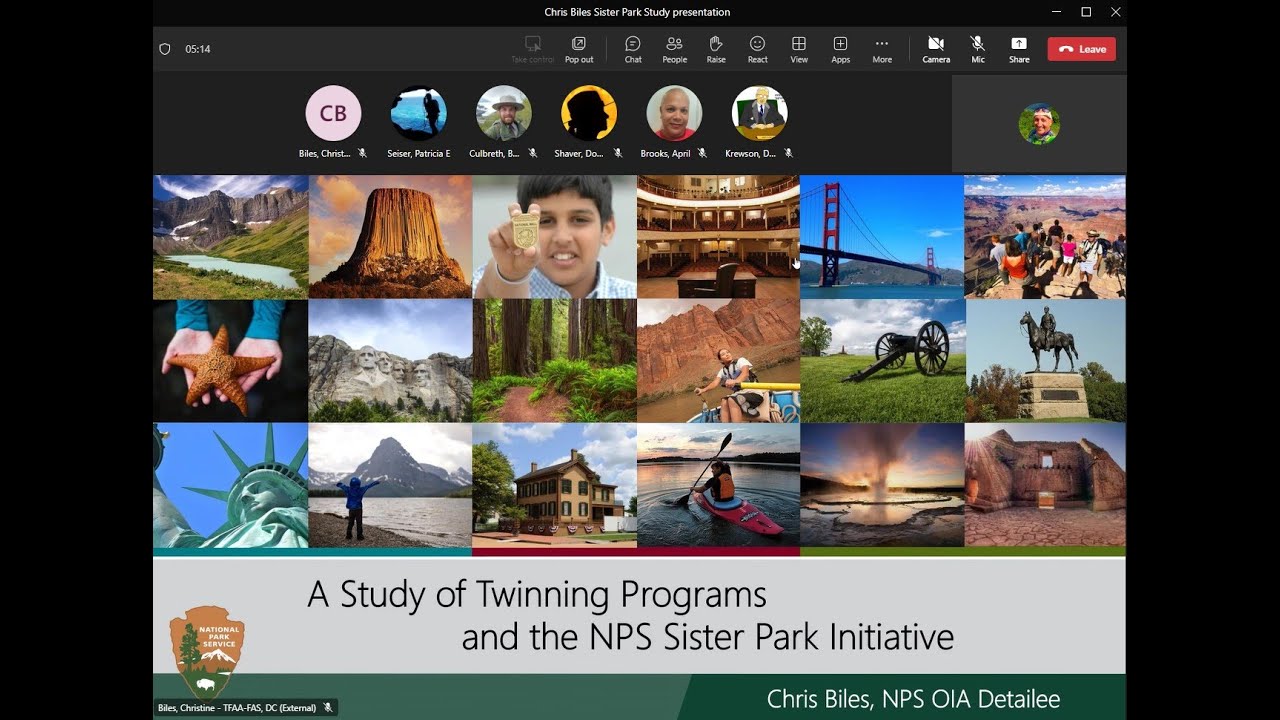Image resolution: width=1280 pixels, height=720 pixels.
Task: Click the cannon on grass photo
Action: 881,361
